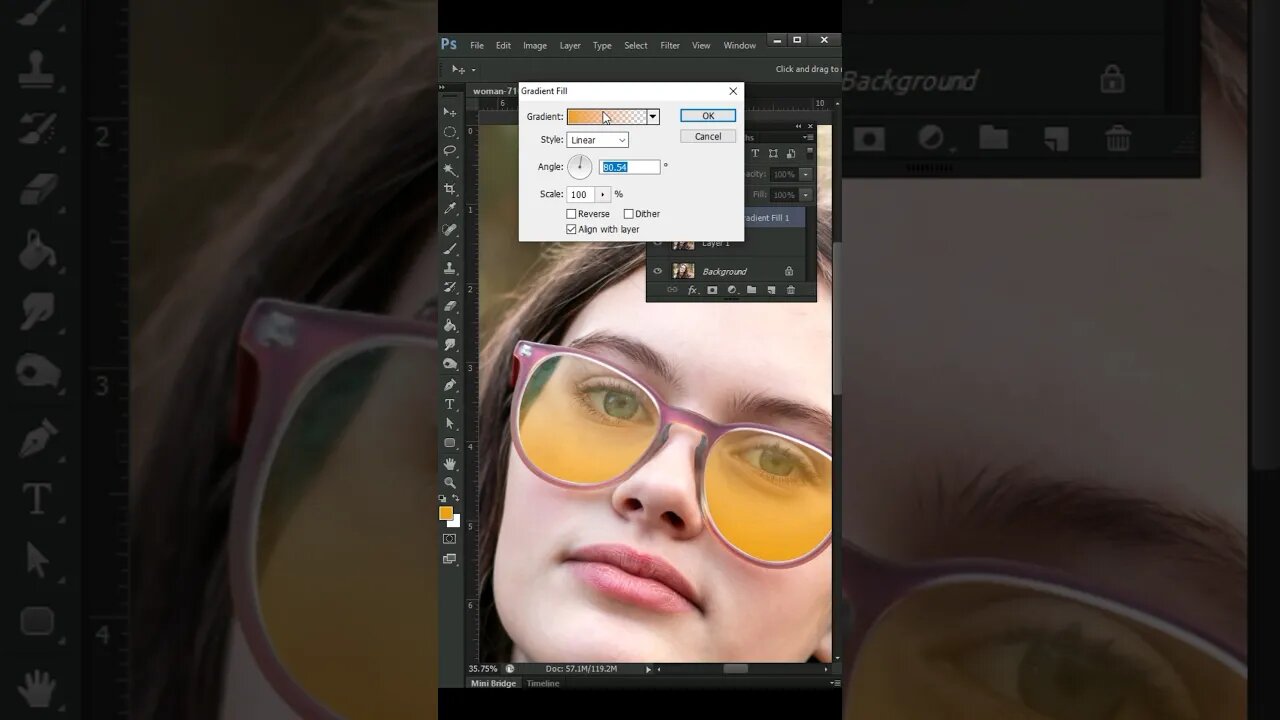Click the new group folder icon

(751, 290)
